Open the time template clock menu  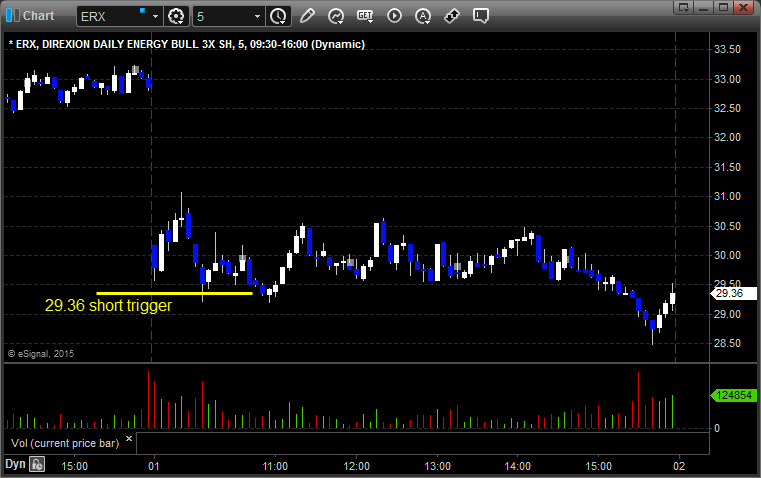pos(279,16)
